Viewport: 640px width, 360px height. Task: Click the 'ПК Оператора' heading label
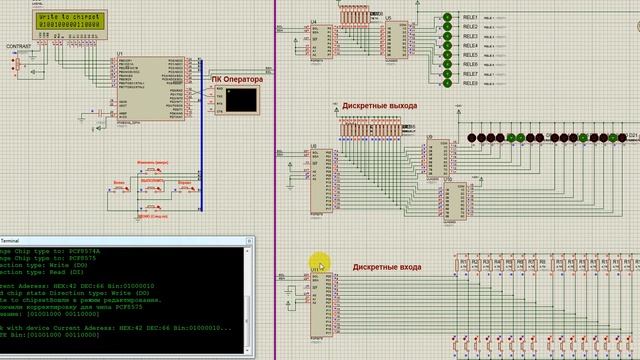tap(237, 79)
